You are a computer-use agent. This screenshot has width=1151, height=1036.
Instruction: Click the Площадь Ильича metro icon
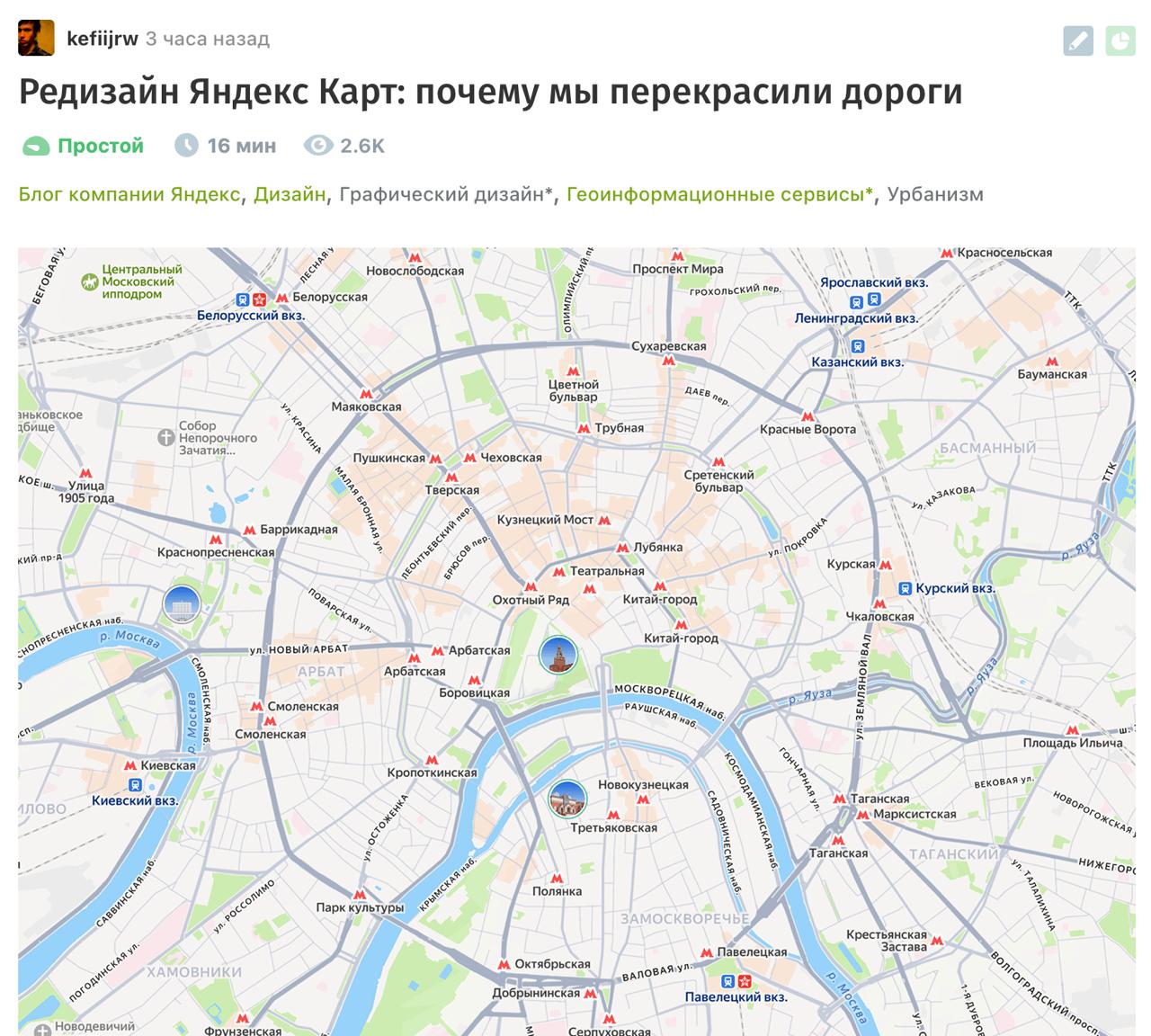click(1072, 729)
